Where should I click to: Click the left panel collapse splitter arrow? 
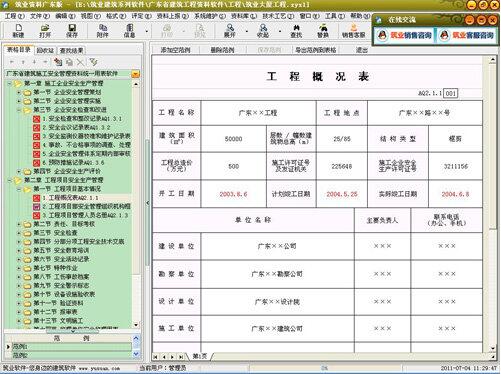pyautogui.click(x=148, y=203)
